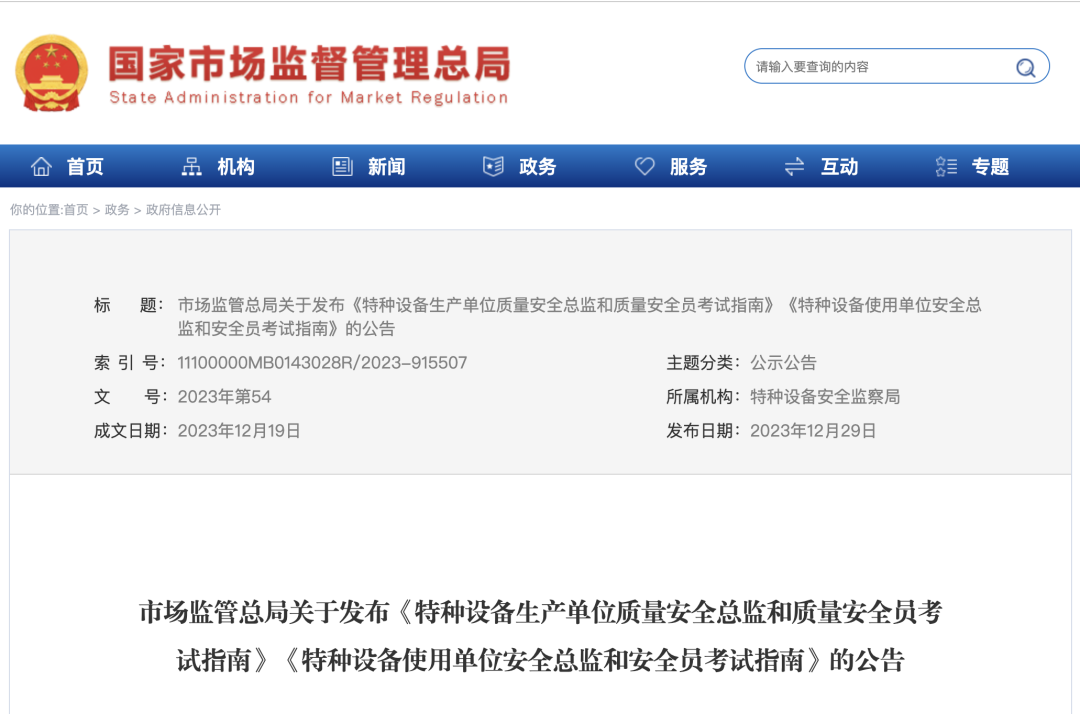Follow the 政务 breadcrumb link
The image size is (1080, 714).
tap(117, 210)
